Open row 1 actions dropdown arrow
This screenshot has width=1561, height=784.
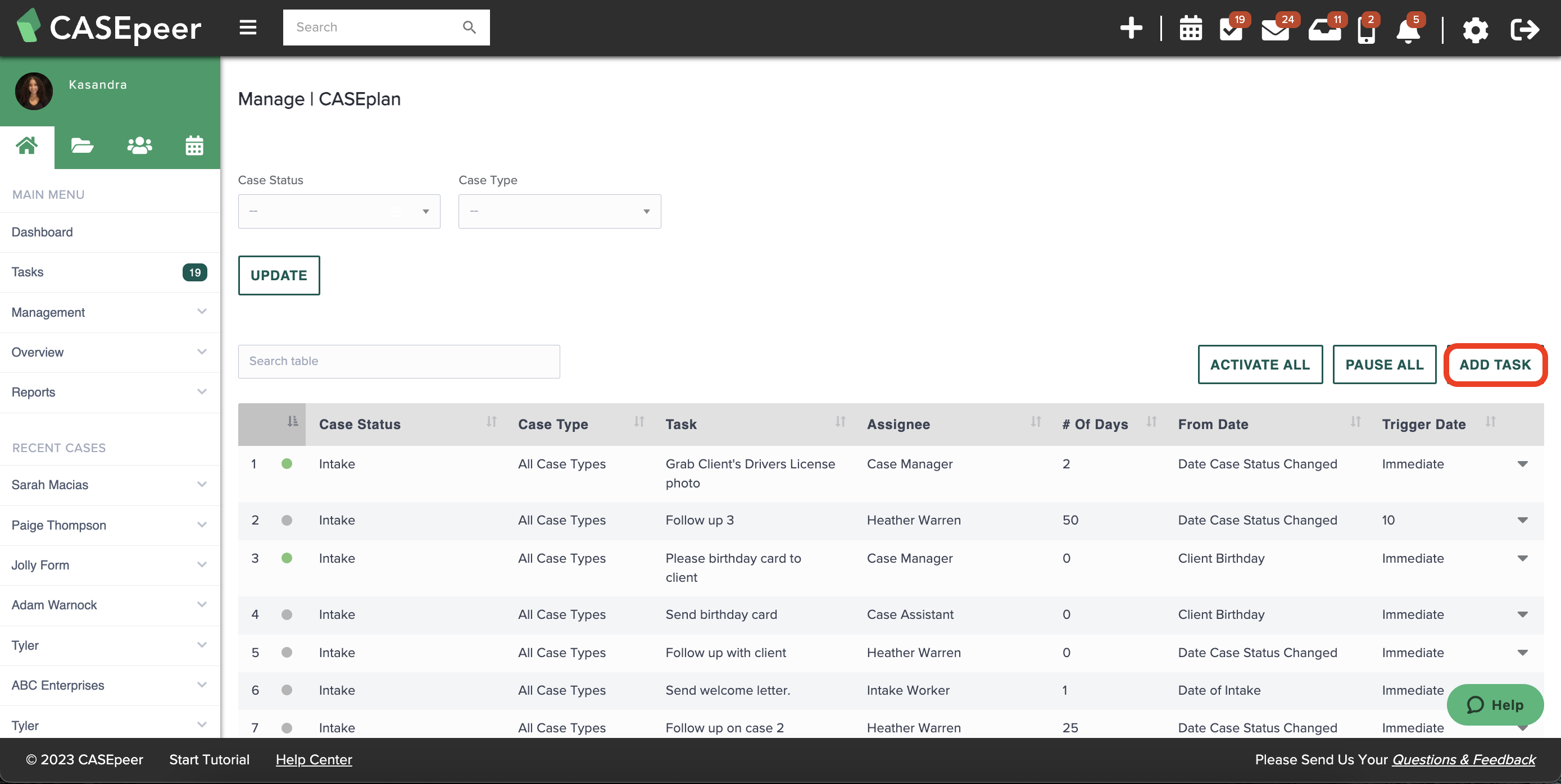point(1522,464)
